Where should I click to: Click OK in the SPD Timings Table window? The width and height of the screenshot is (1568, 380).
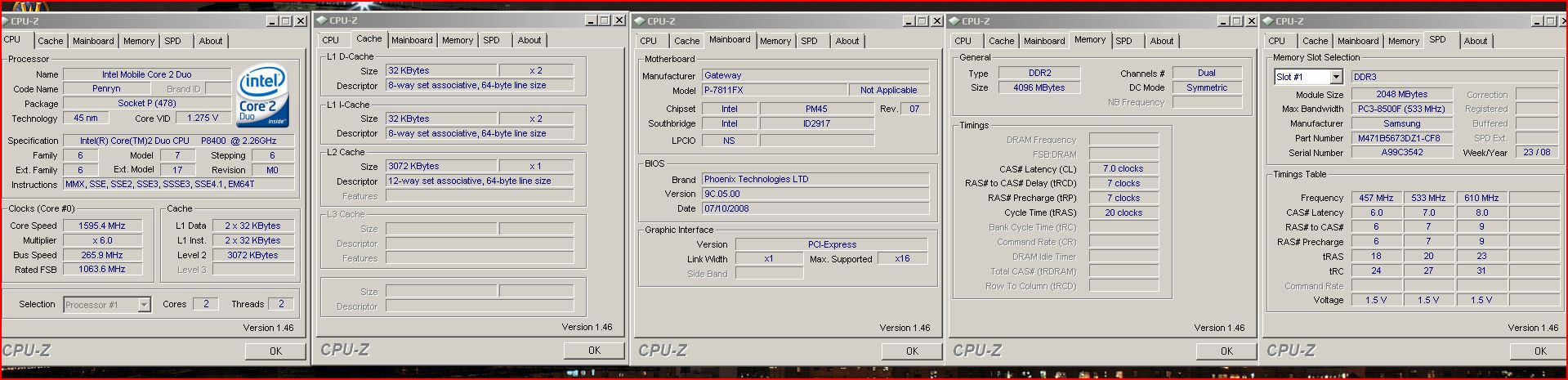tap(1539, 351)
